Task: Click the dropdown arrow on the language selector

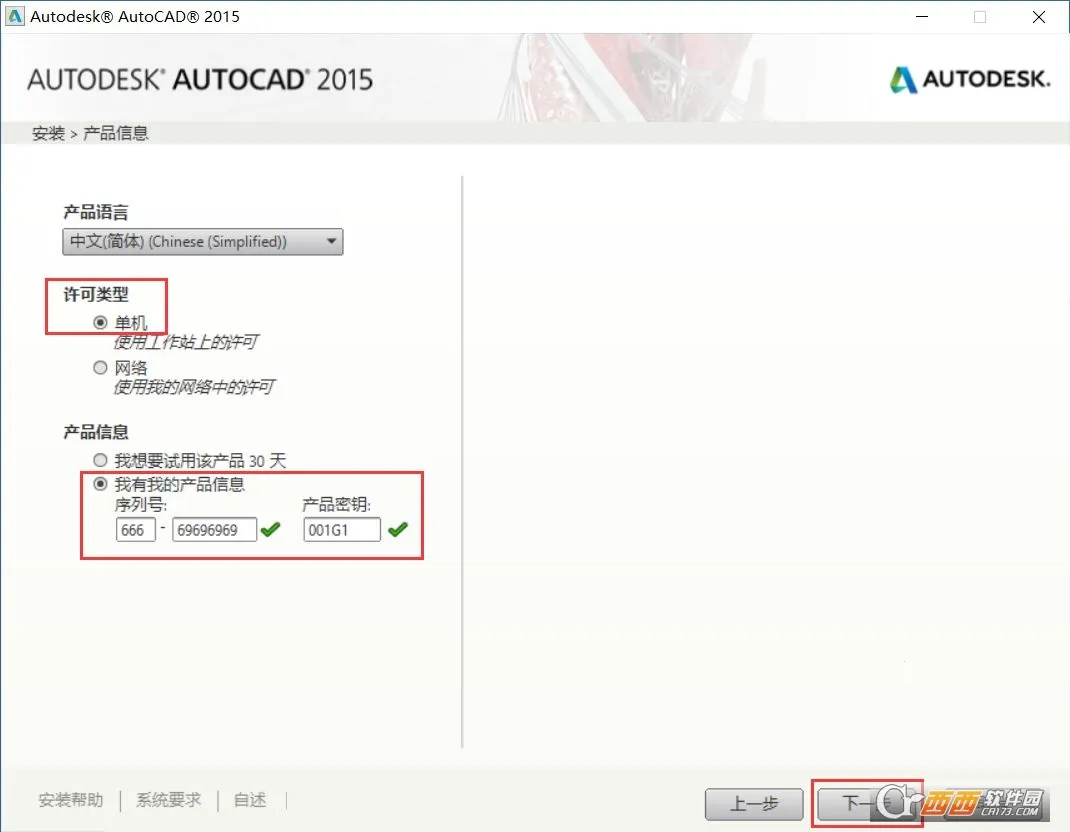Action: tap(330, 241)
